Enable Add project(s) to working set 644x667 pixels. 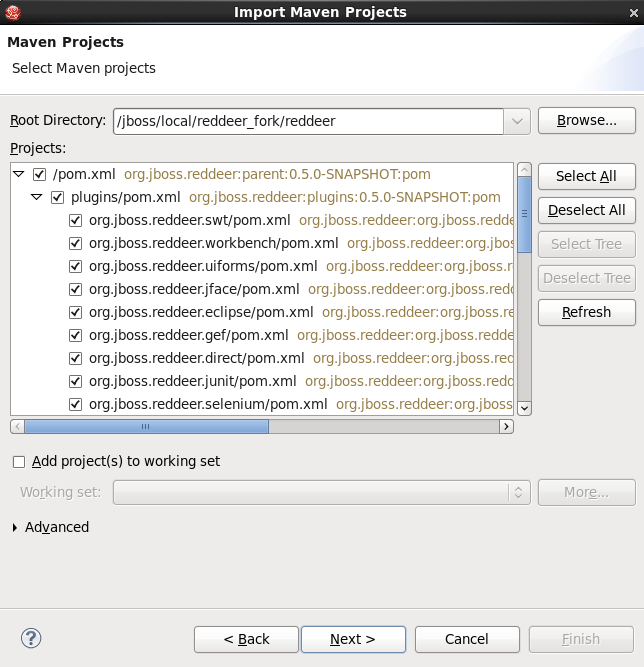click(x=19, y=462)
